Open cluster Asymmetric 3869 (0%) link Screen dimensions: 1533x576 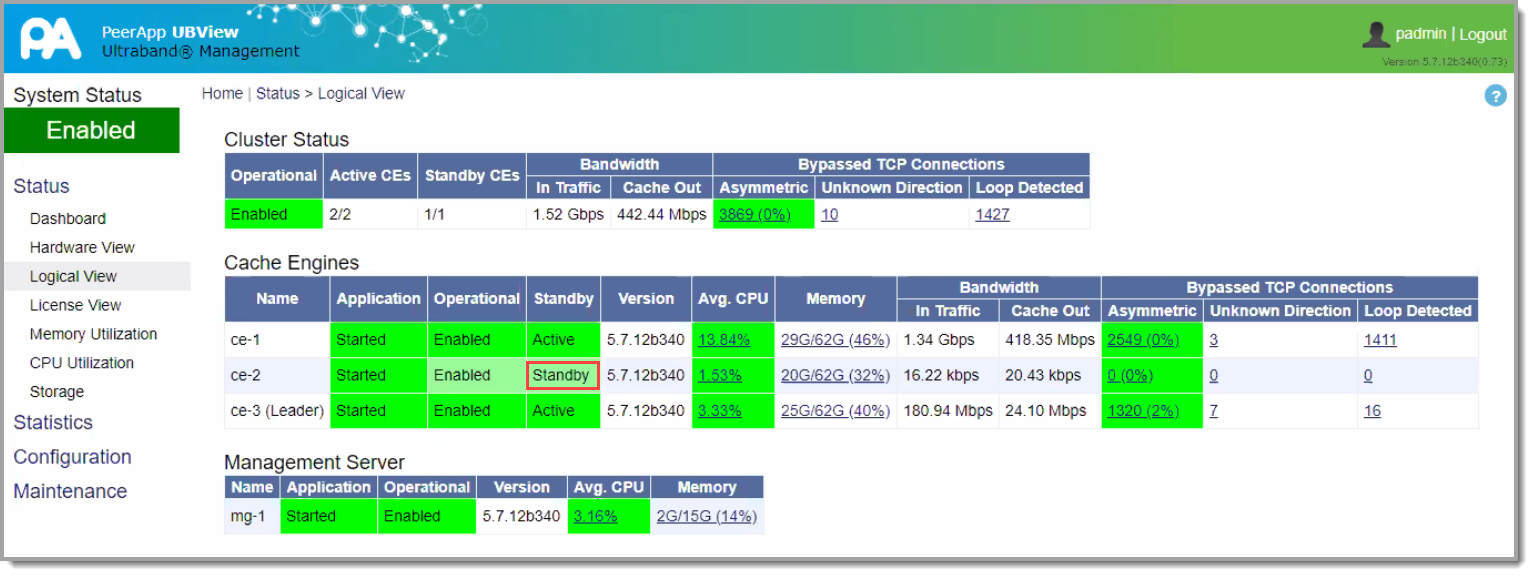pyautogui.click(x=756, y=215)
